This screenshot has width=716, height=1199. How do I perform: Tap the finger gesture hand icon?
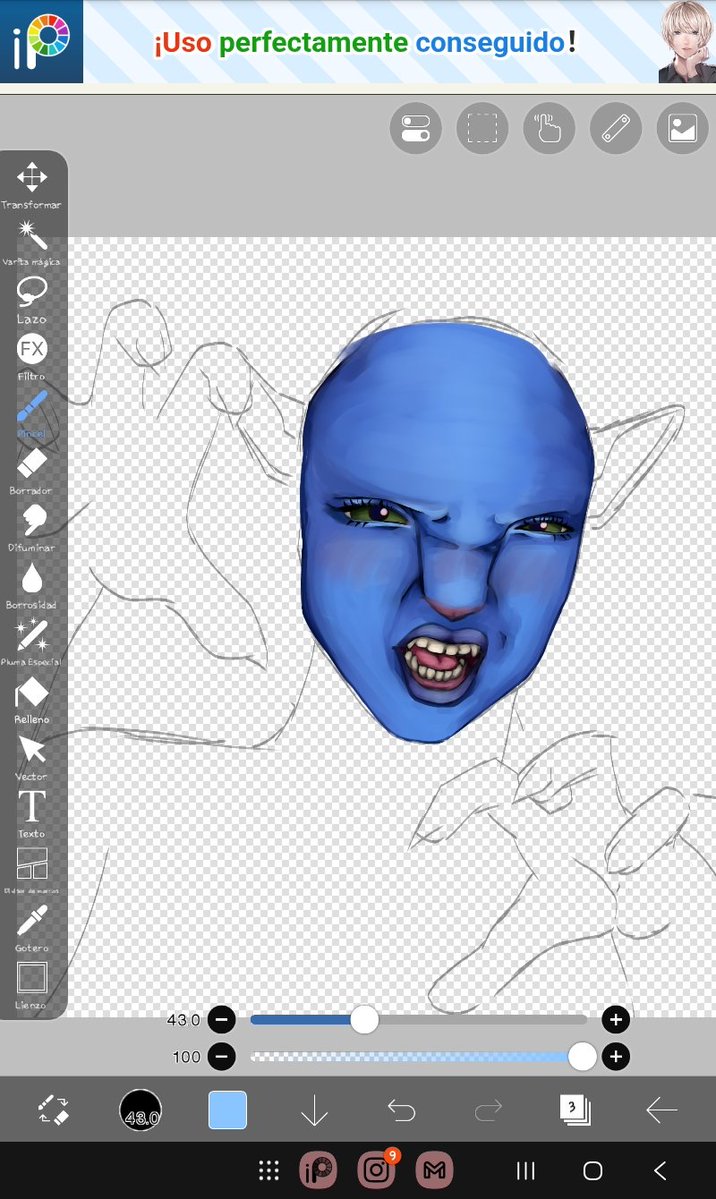pos(548,128)
